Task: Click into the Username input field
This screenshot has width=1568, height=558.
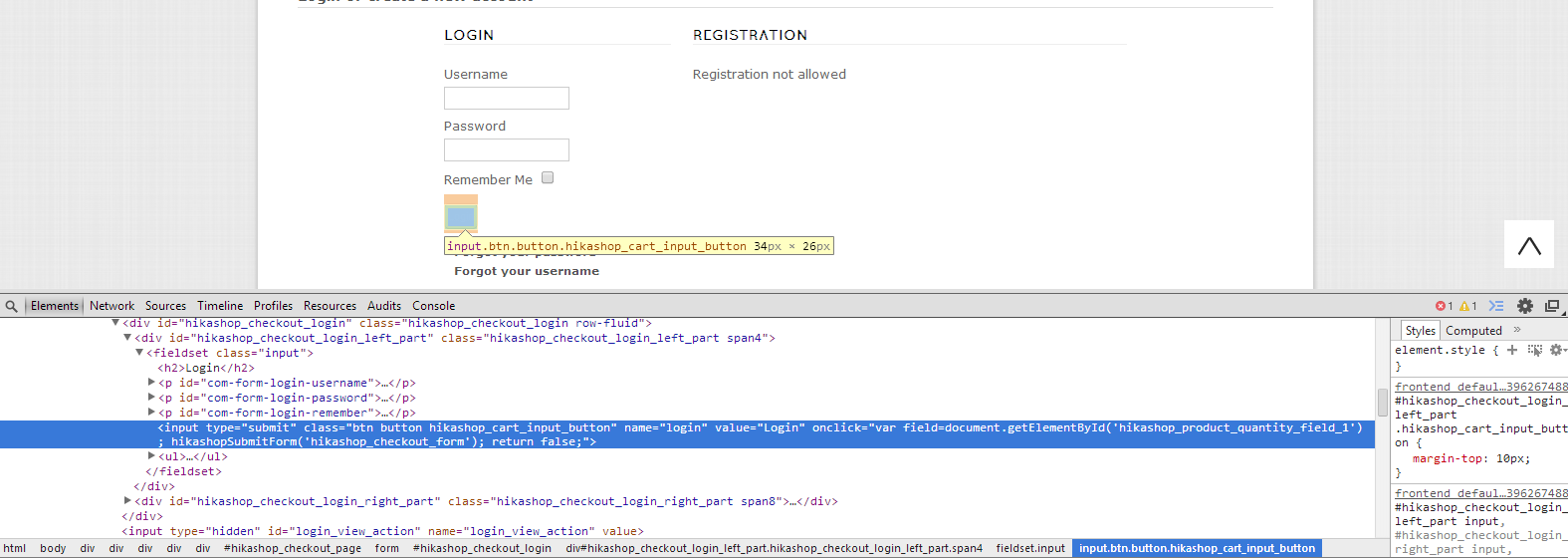Action: click(x=507, y=98)
